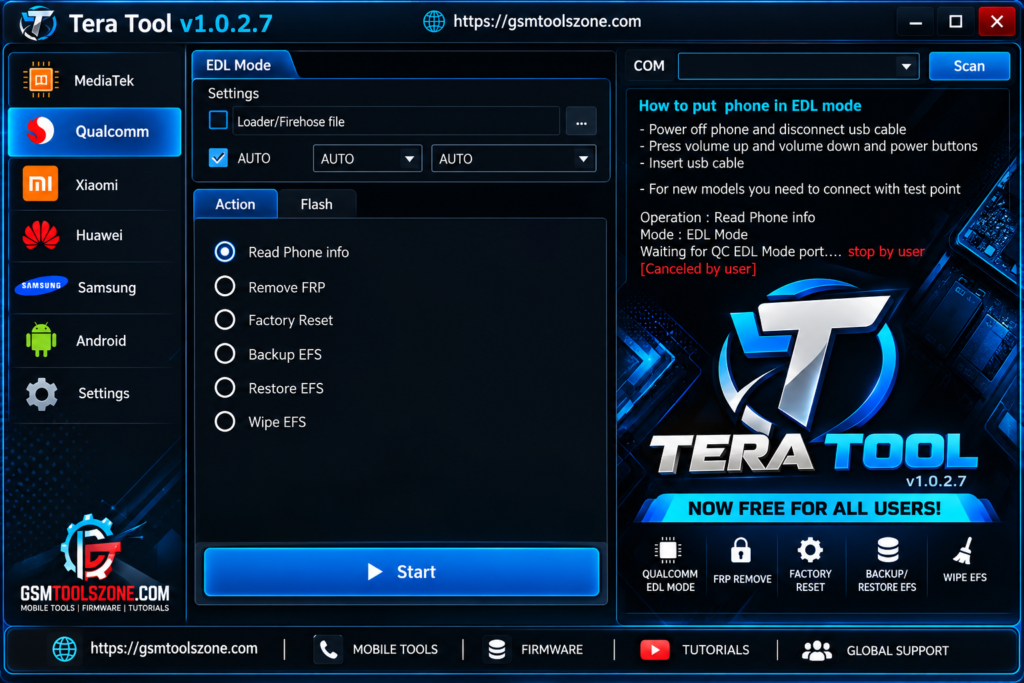Open the COM port dropdown
This screenshot has width=1024, height=683.
[798, 66]
